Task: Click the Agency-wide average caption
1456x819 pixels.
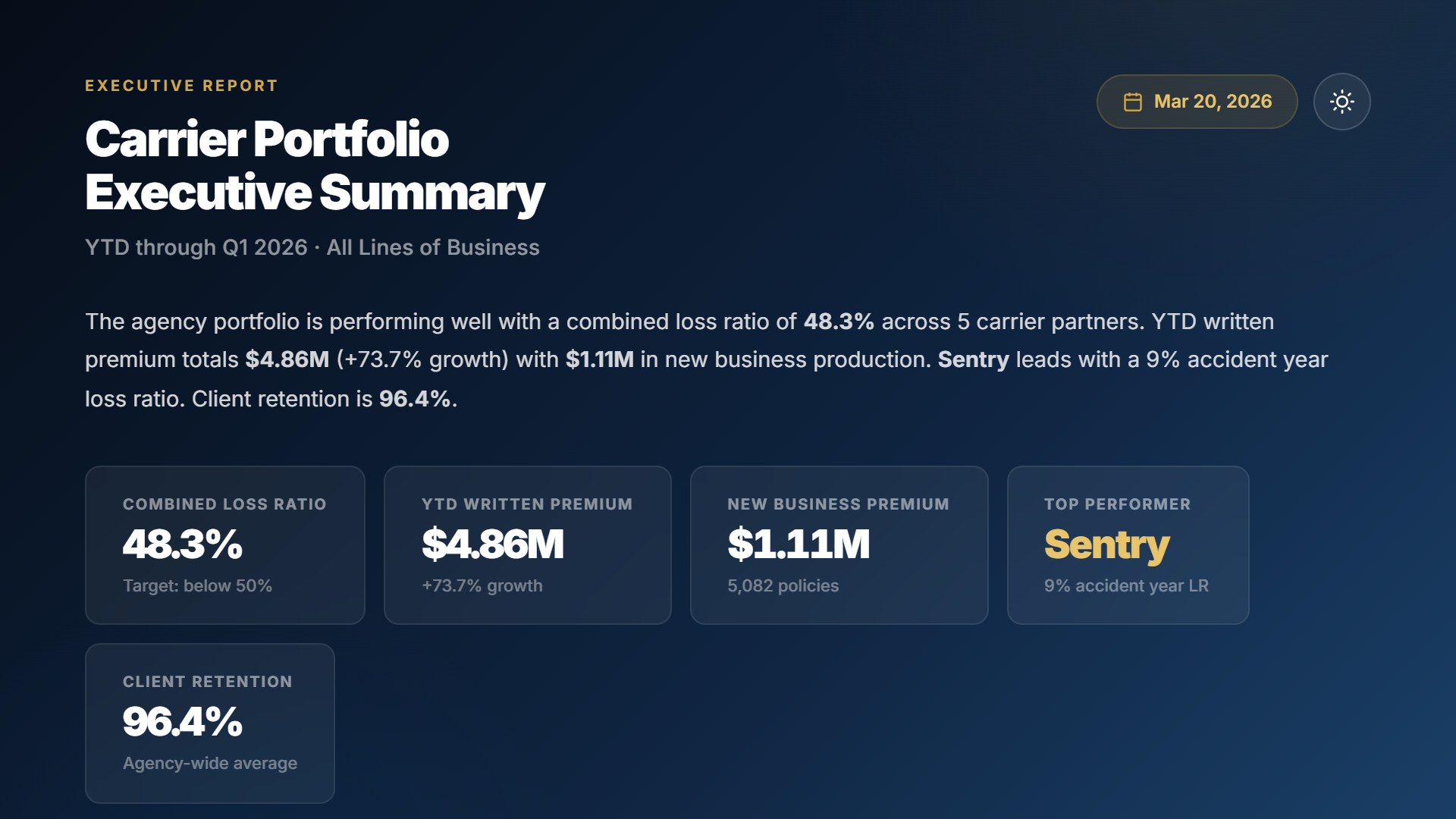Action: click(209, 763)
